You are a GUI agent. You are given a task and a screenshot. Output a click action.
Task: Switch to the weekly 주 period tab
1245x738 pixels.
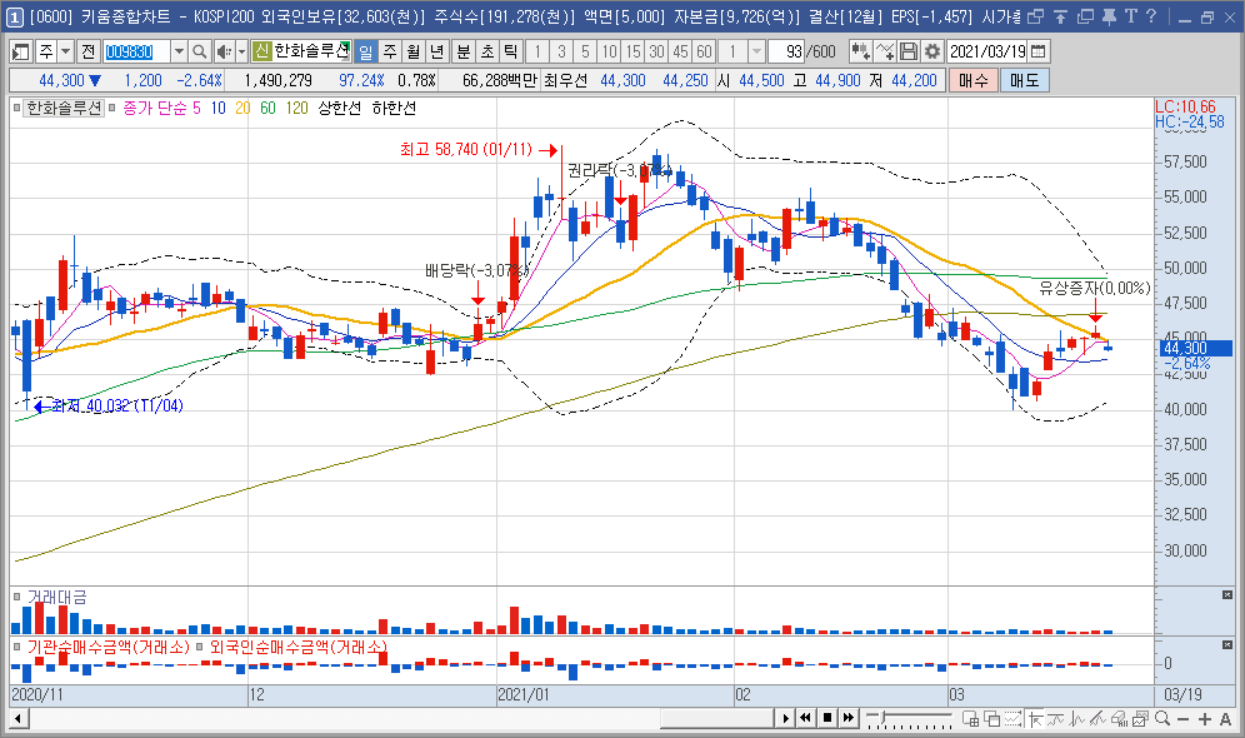tap(389, 52)
